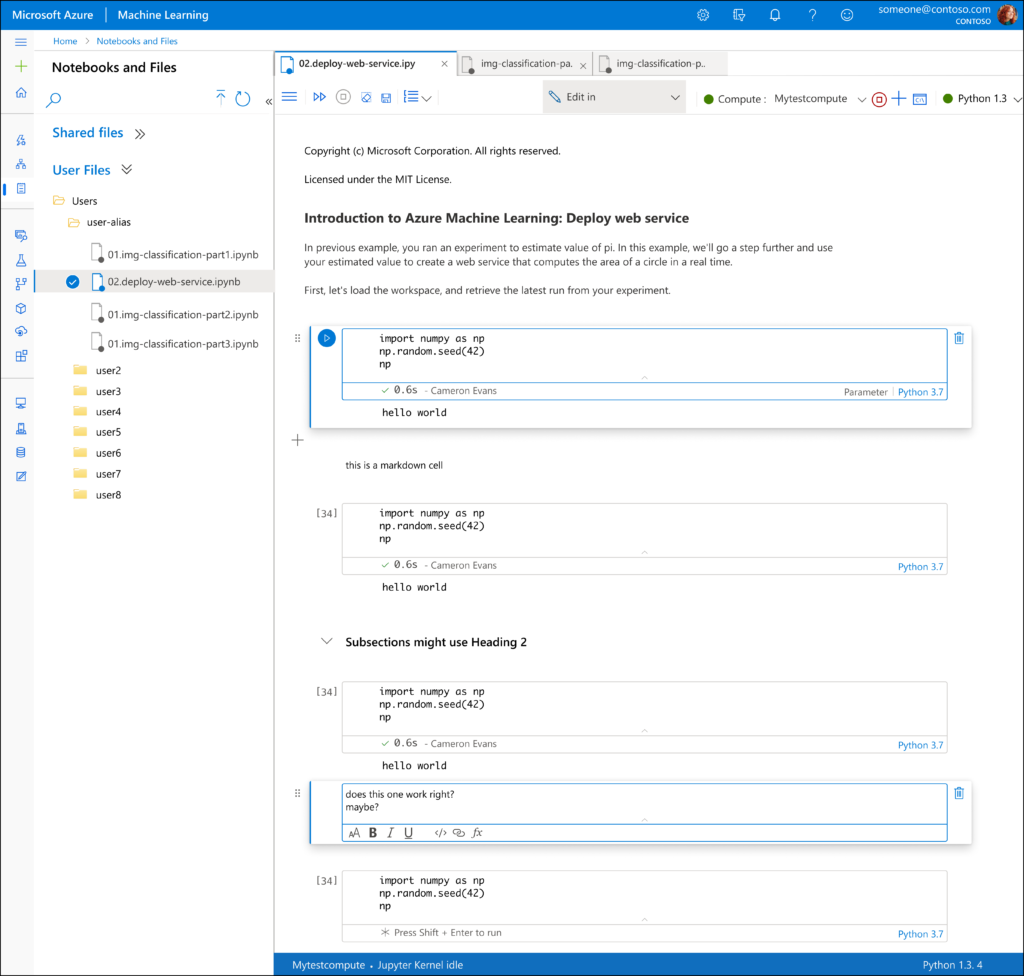The image size is (1024, 976).
Task: Open the Compute section from left sidebar
Action: click(18, 402)
